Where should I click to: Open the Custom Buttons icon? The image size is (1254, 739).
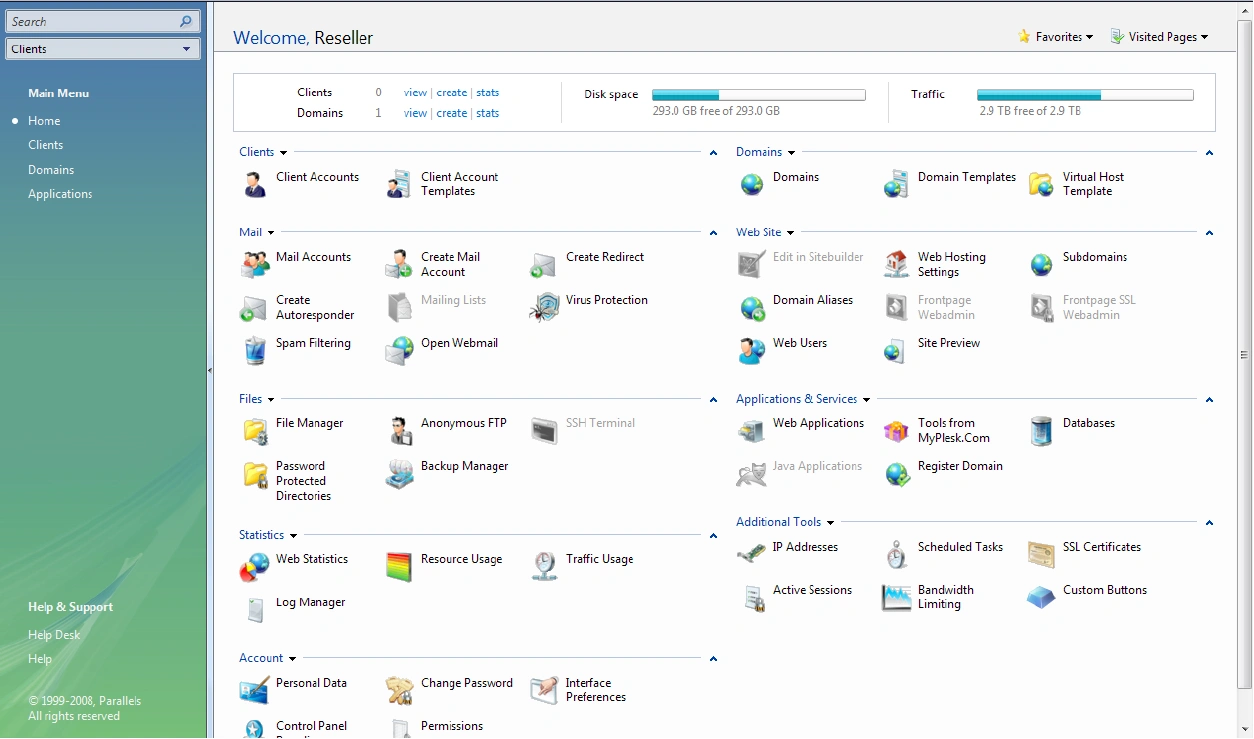tap(1042, 597)
